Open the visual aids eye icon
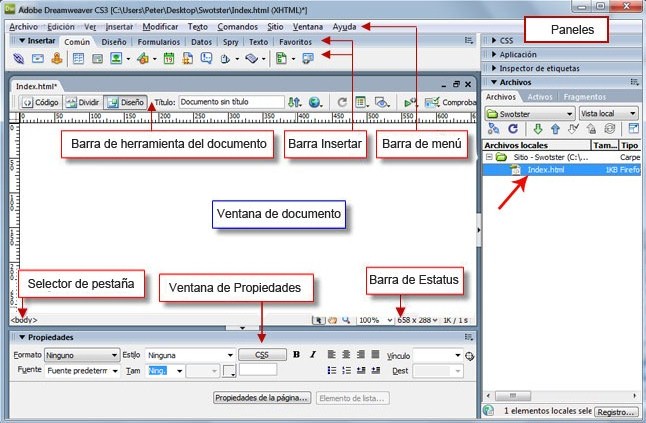 click(x=382, y=102)
